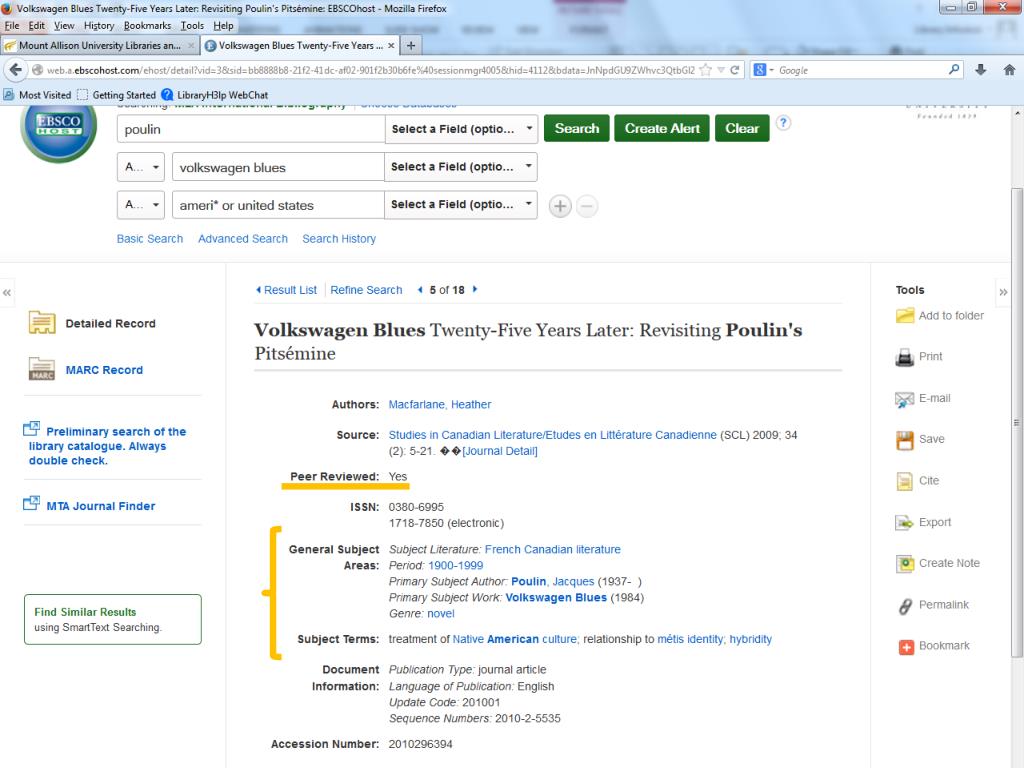Click the Print tool icon
Screen dimensions: 1024x768
tap(904, 357)
